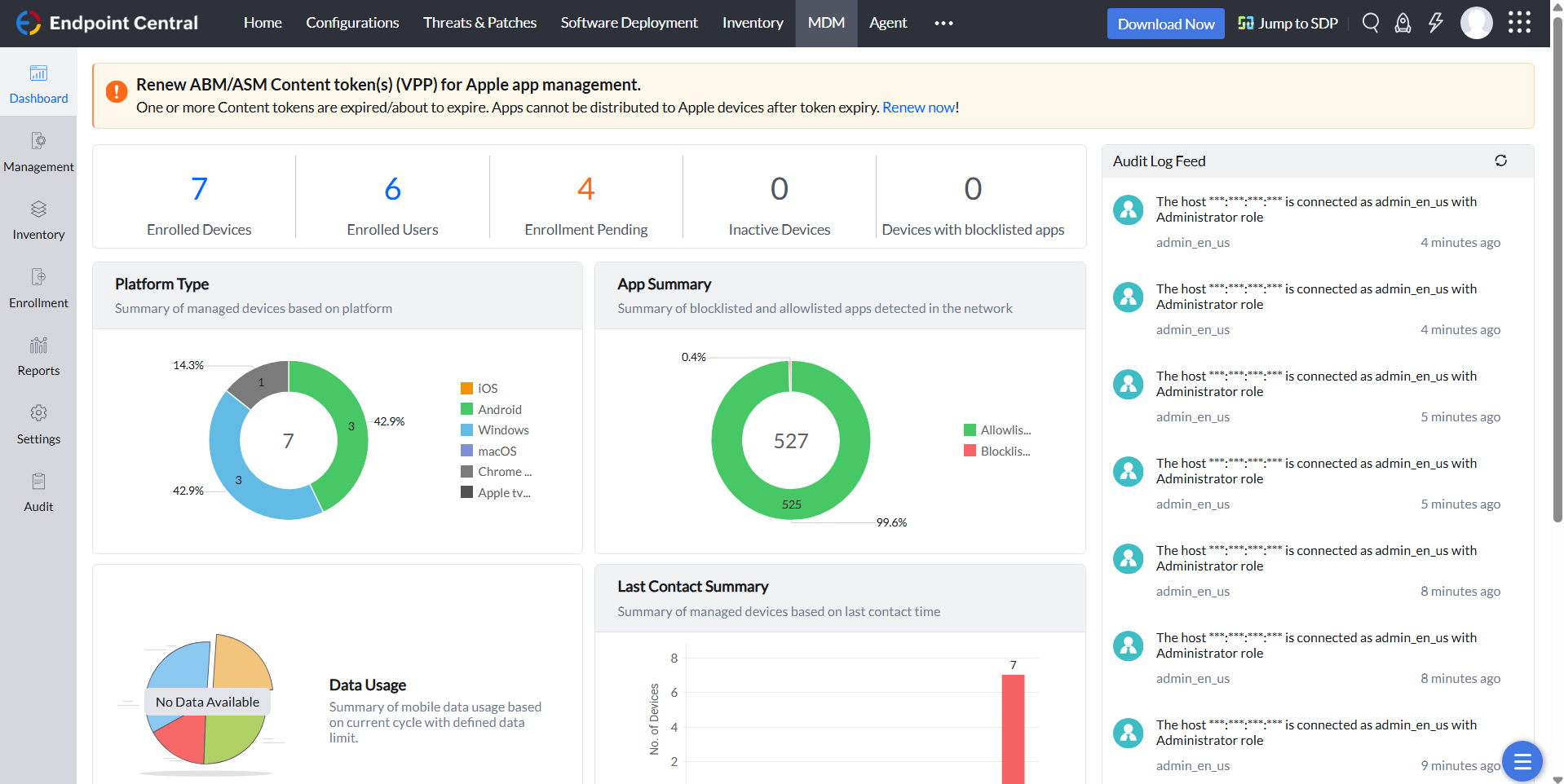Toggle the Blocklisted legend entry

point(997,451)
